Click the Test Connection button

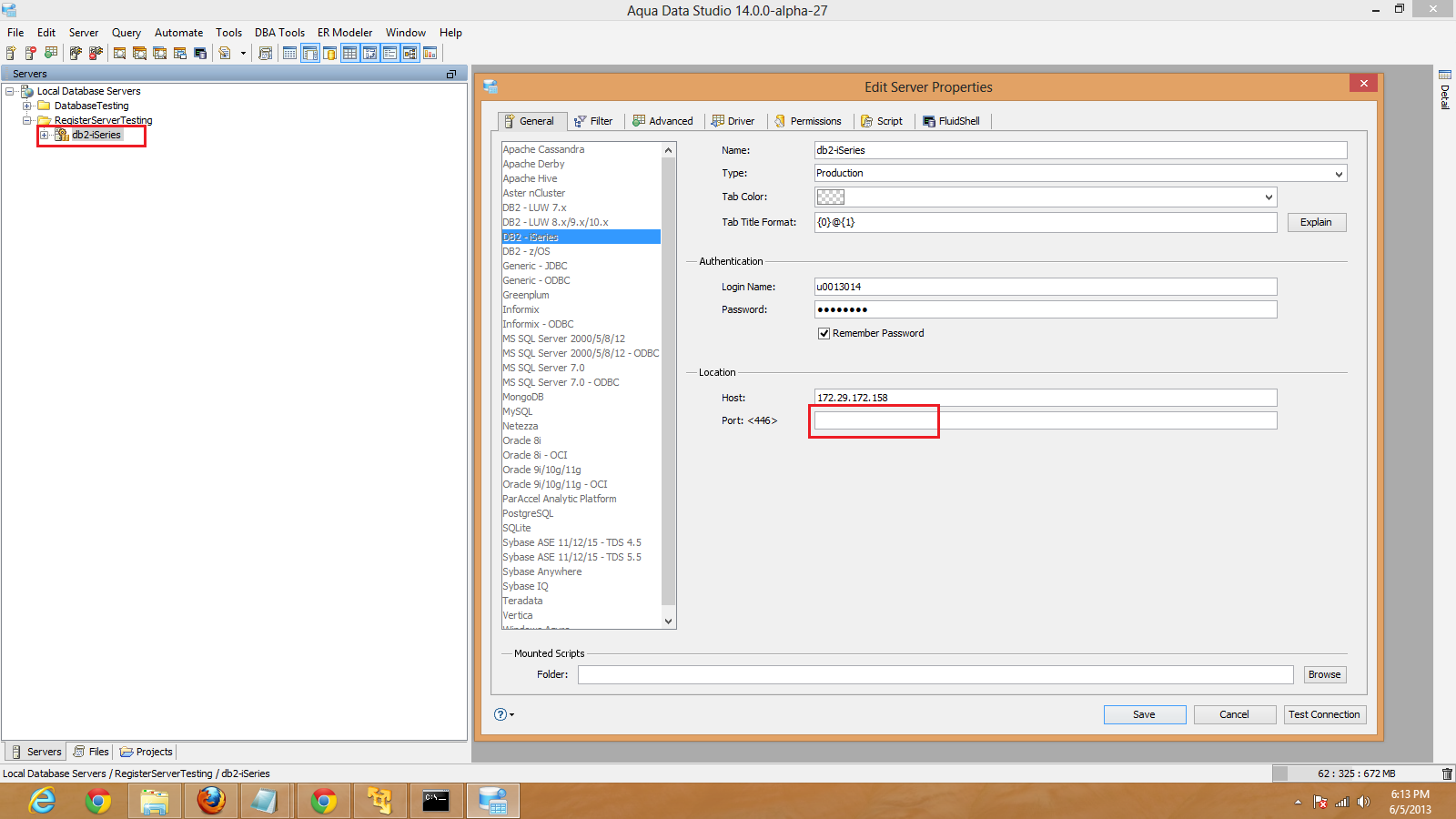[1324, 714]
